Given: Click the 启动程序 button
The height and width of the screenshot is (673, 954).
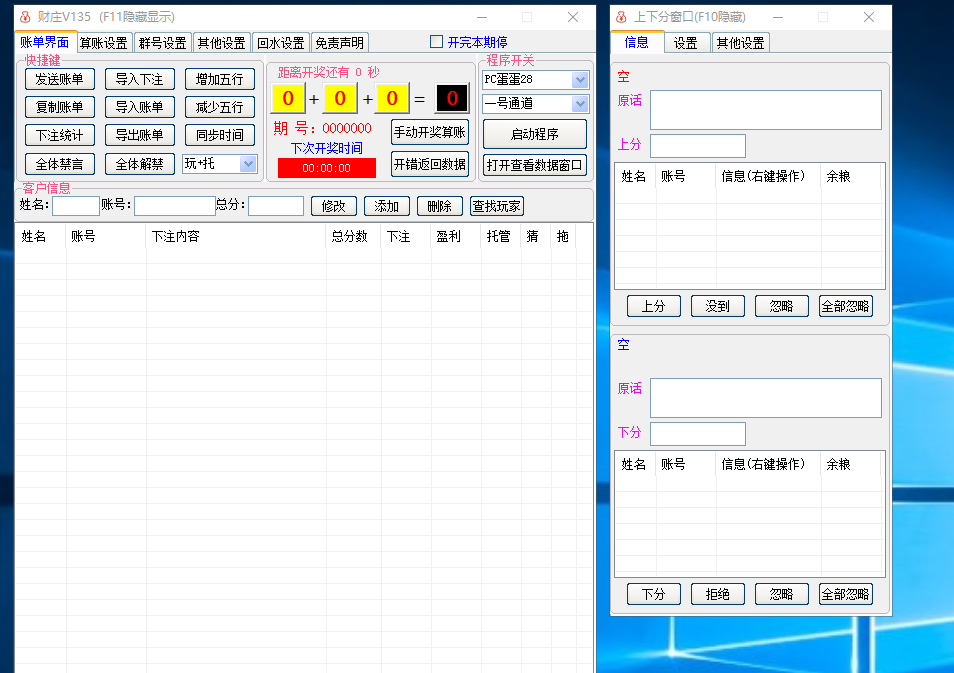Looking at the screenshot, I should coord(534,134).
